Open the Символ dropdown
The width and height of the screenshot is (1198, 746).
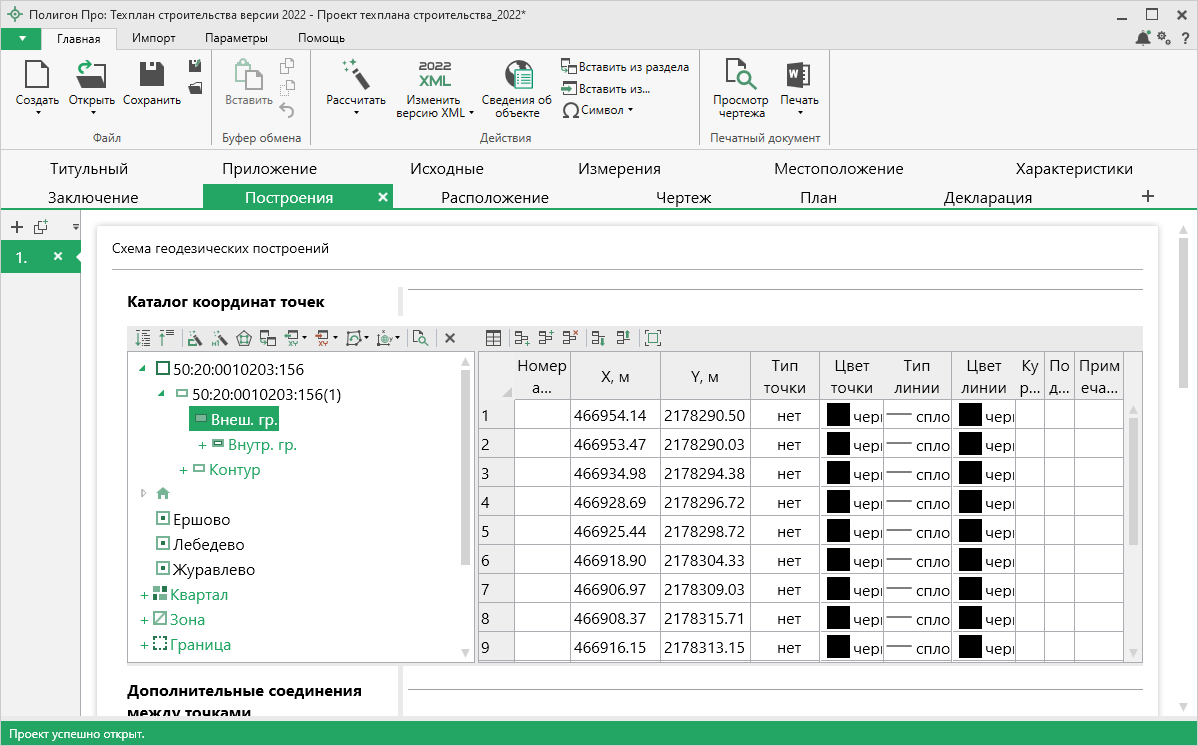pyautogui.click(x=599, y=110)
